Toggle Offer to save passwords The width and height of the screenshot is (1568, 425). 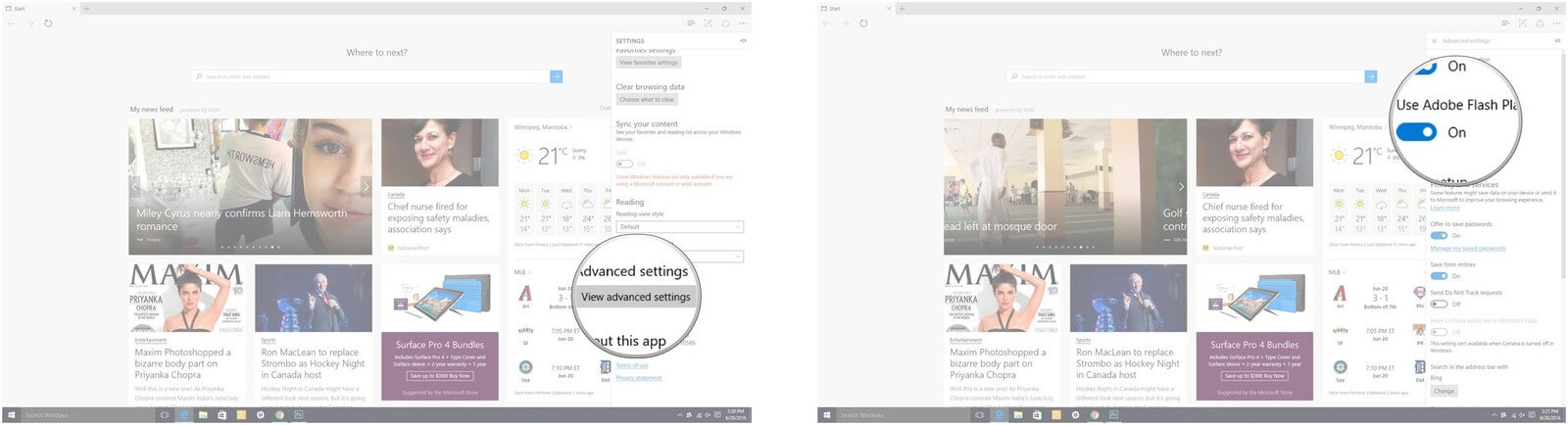(x=1439, y=236)
